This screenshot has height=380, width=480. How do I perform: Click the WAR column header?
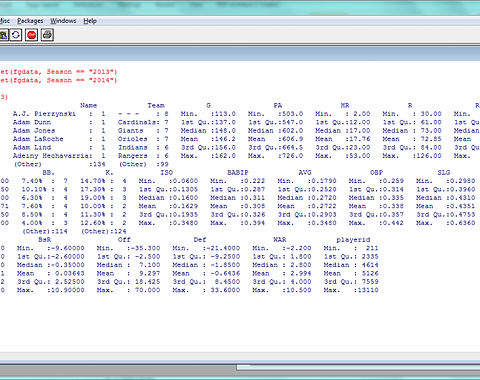[x=280, y=239]
